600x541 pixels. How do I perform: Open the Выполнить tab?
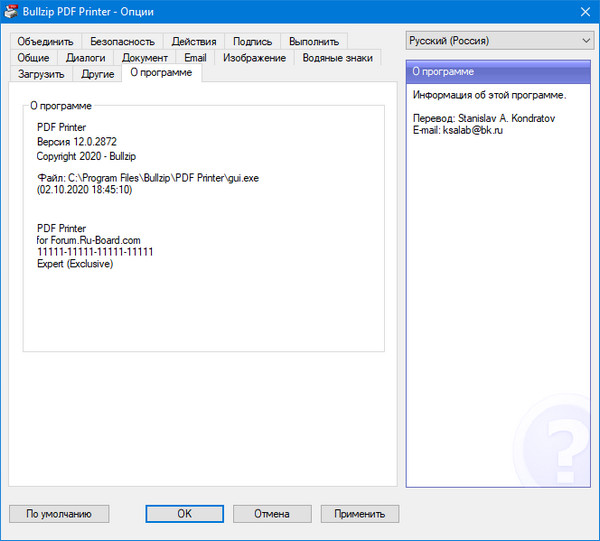tap(314, 42)
